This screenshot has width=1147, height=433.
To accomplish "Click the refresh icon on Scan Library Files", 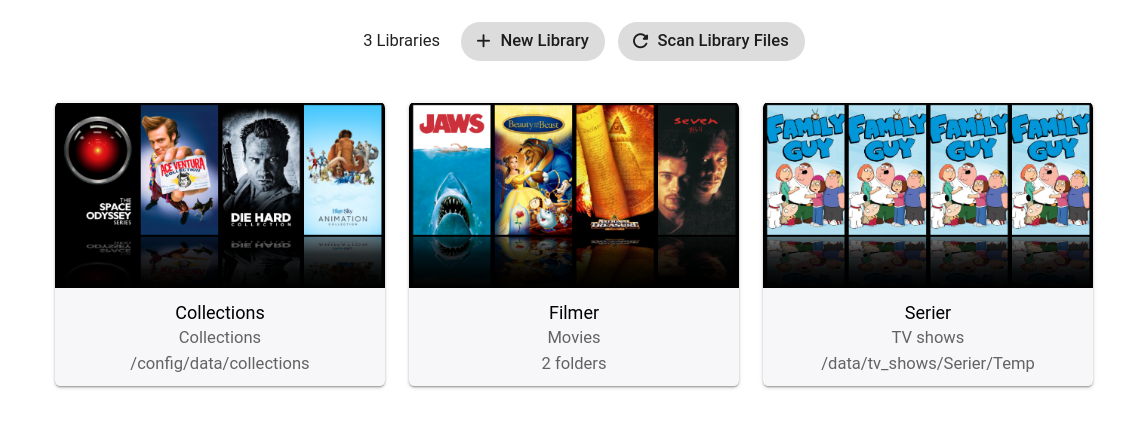I will coord(640,41).
